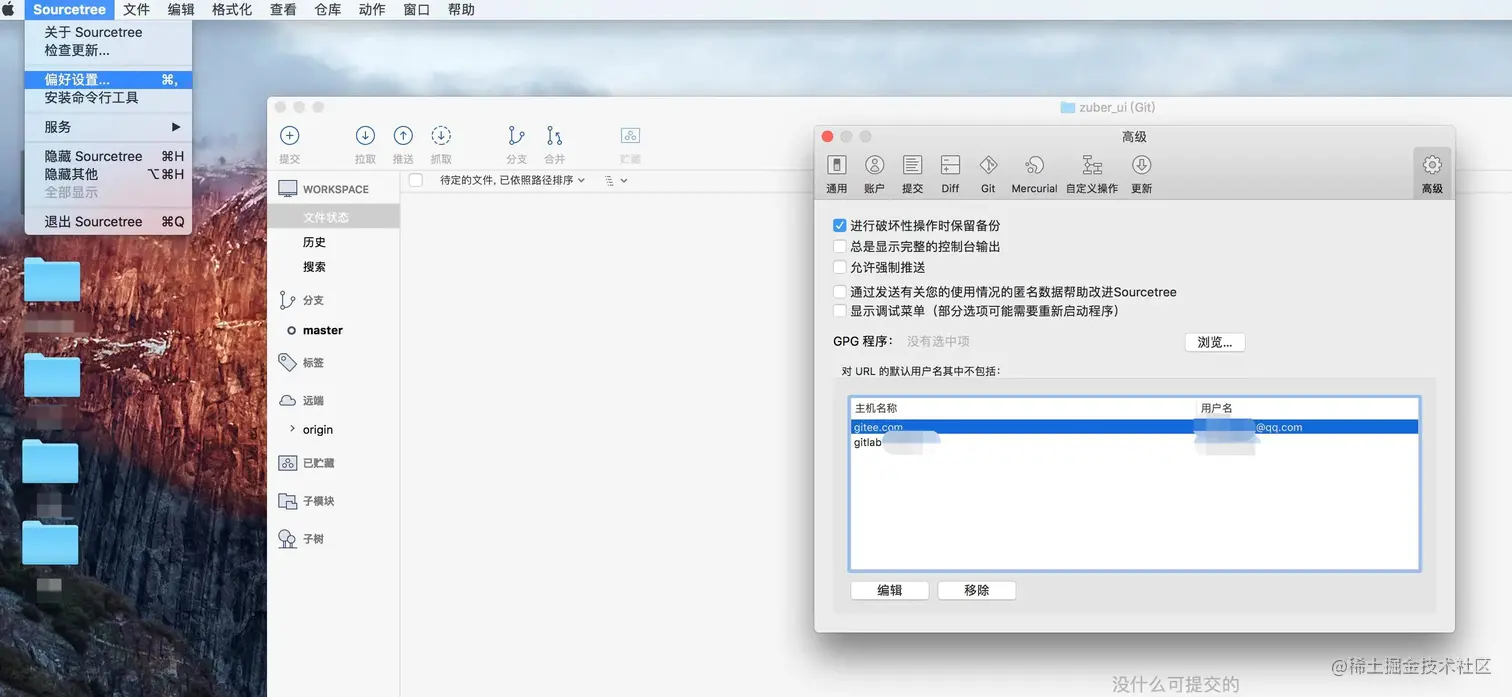Click the Tags (标签) sidebar section
Viewport: 1512px width, 697px height.
click(x=313, y=362)
